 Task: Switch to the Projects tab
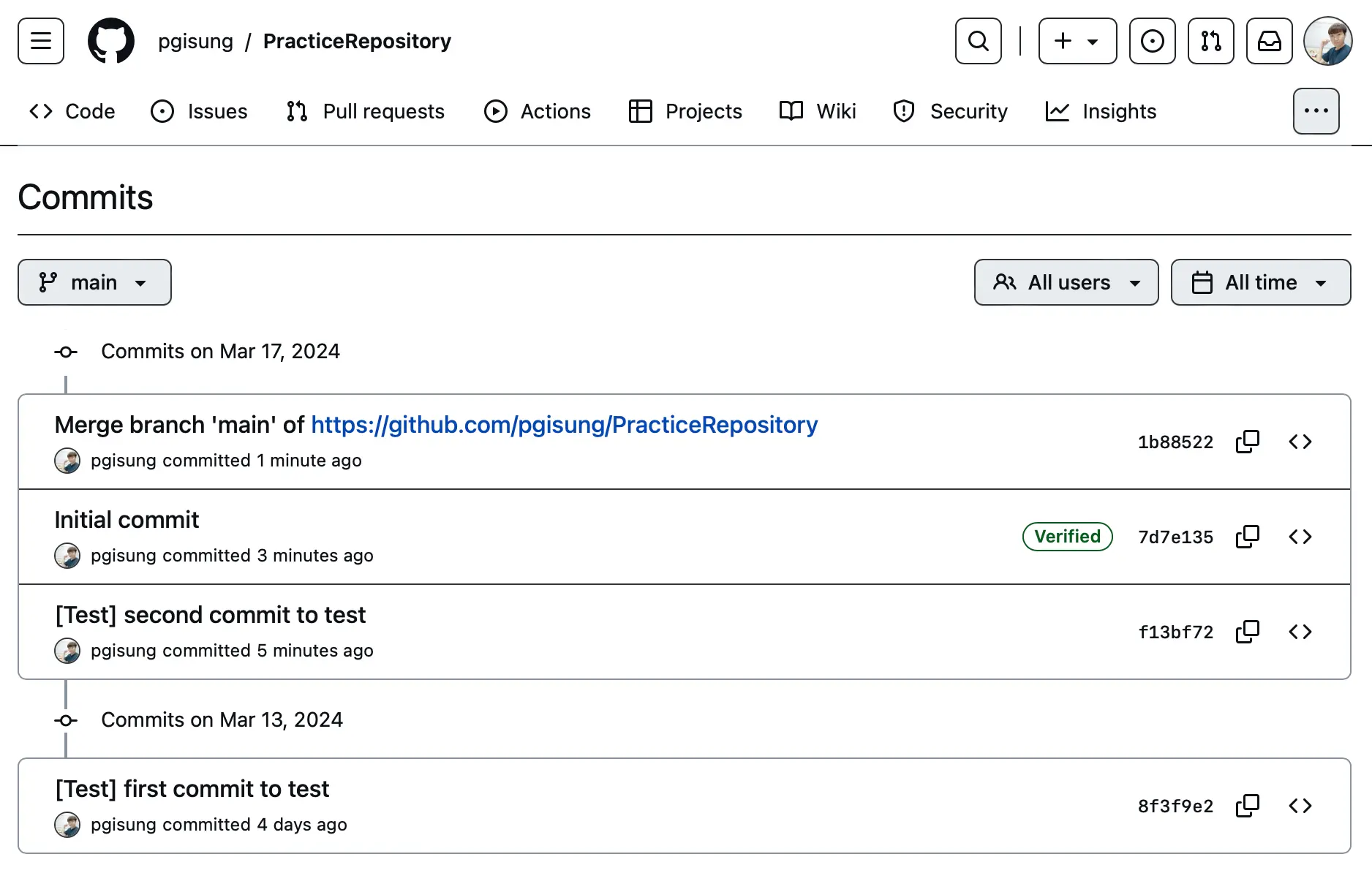click(685, 111)
